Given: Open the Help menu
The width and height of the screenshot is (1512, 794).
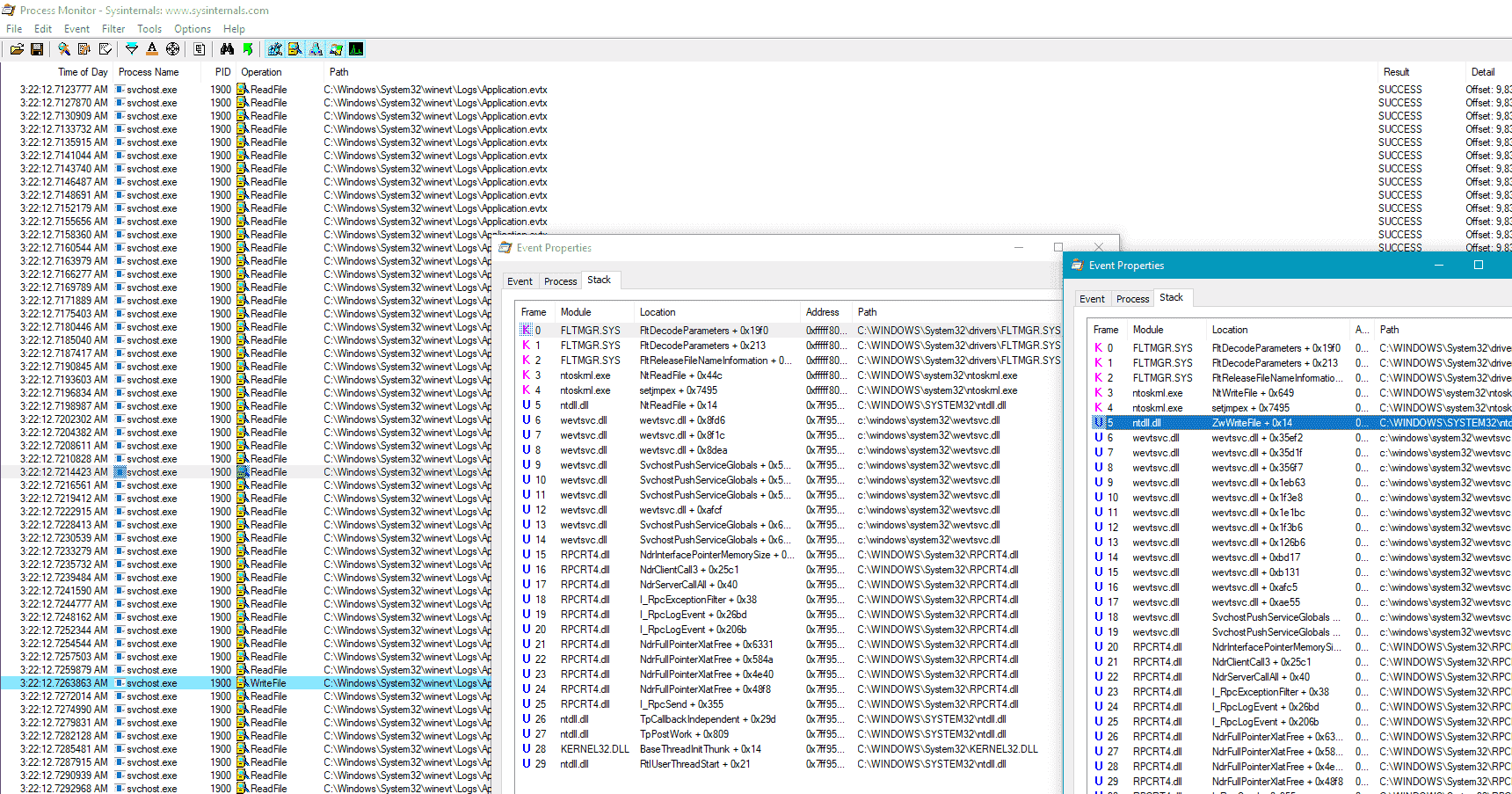Looking at the screenshot, I should (x=234, y=29).
